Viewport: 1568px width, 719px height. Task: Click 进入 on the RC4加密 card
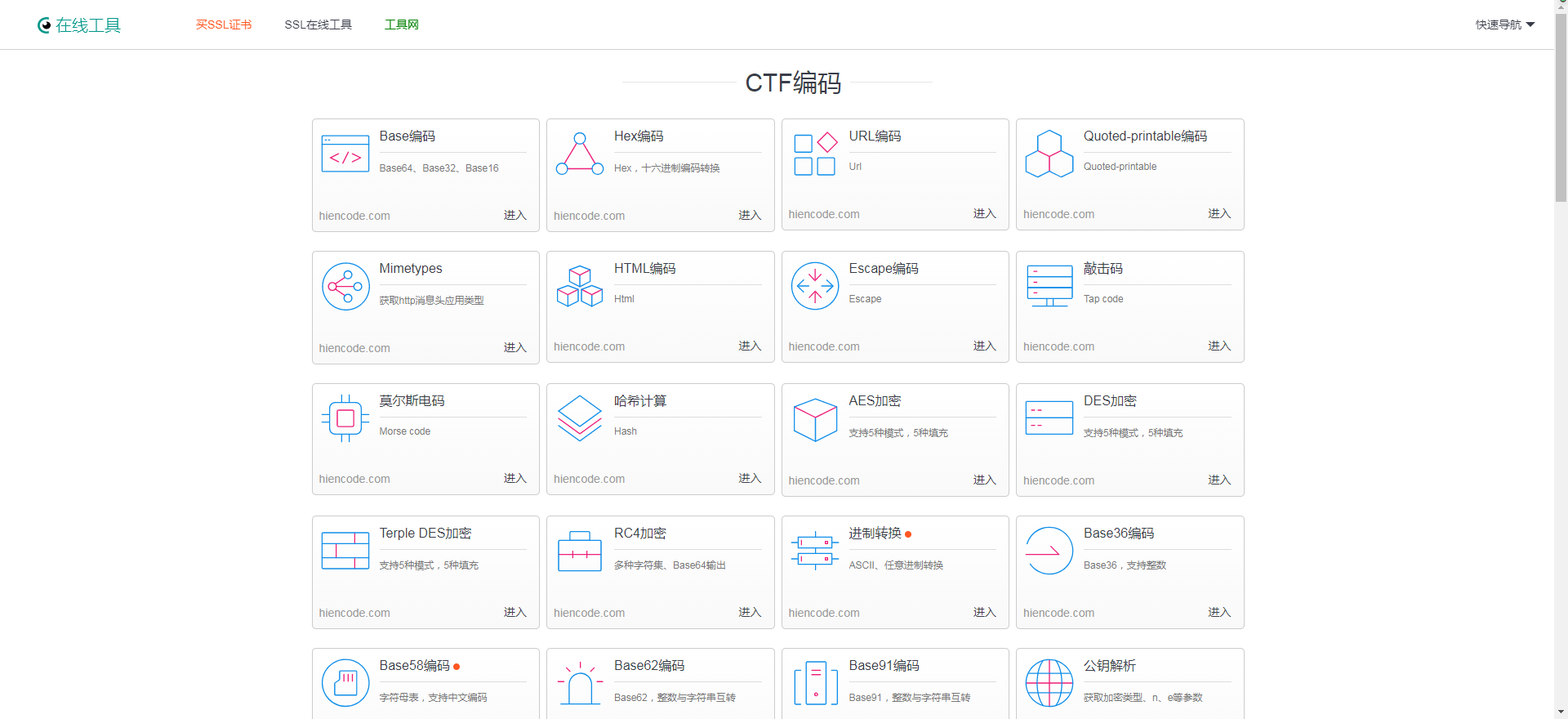coord(750,613)
